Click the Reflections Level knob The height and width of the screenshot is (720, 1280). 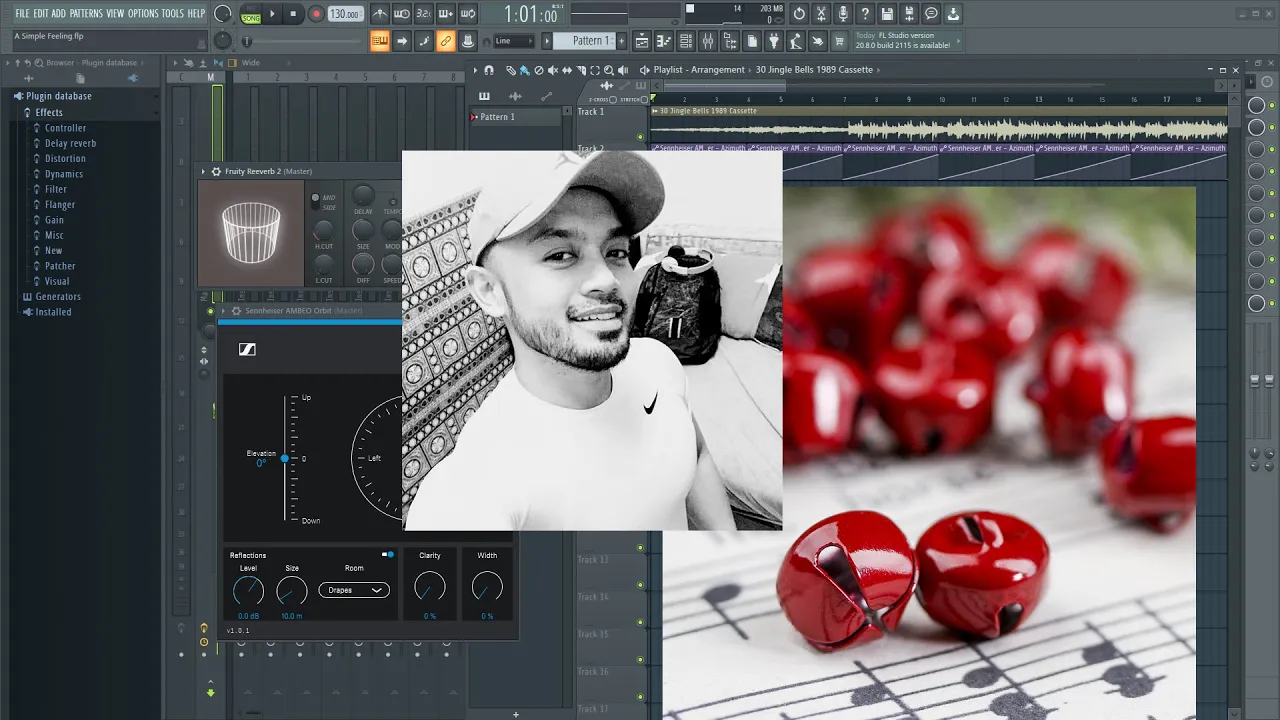click(x=248, y=591)
